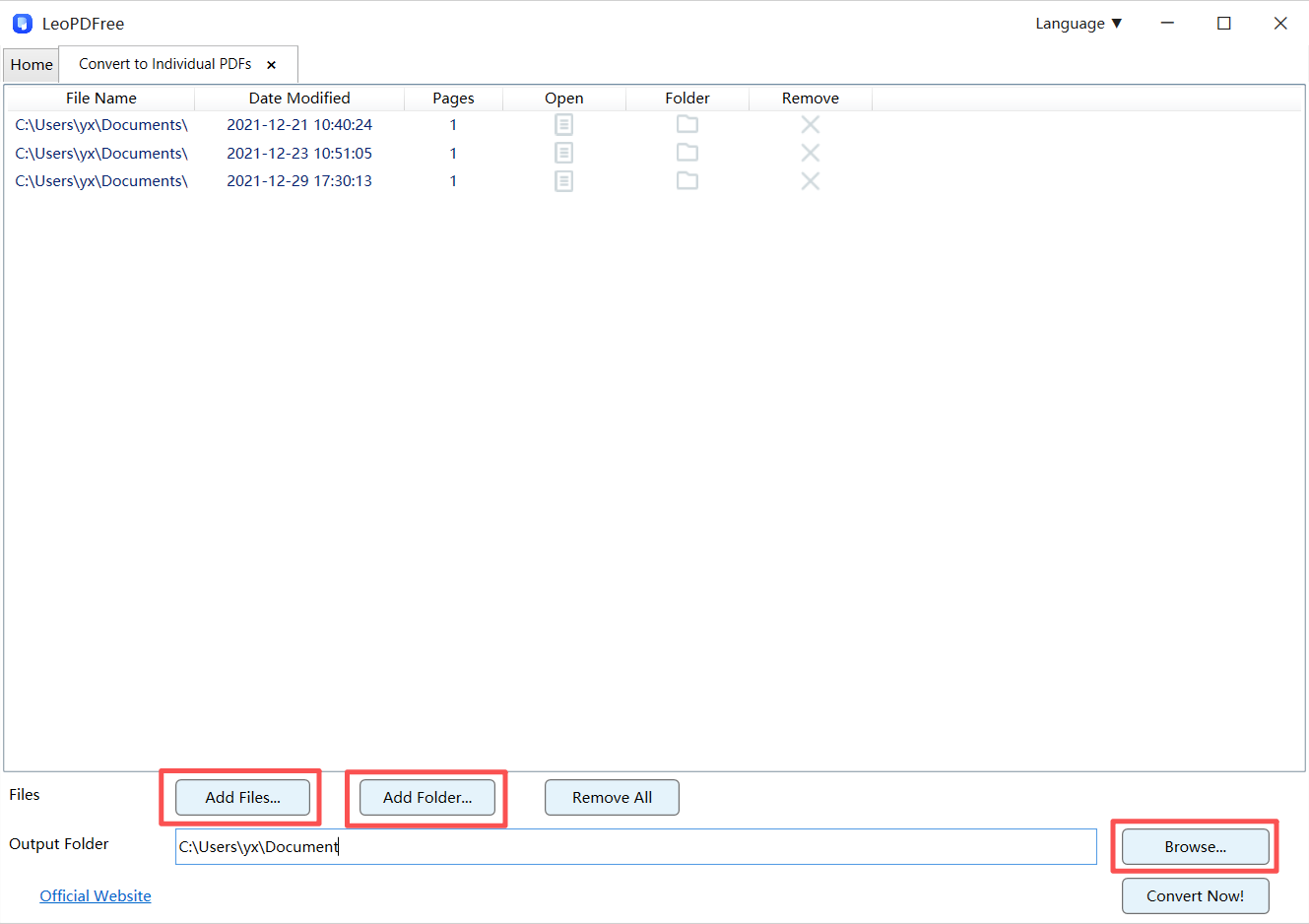Remove the file modified 2021-12-23
The width and height of the screenshot is (1309, 924).
810,153
